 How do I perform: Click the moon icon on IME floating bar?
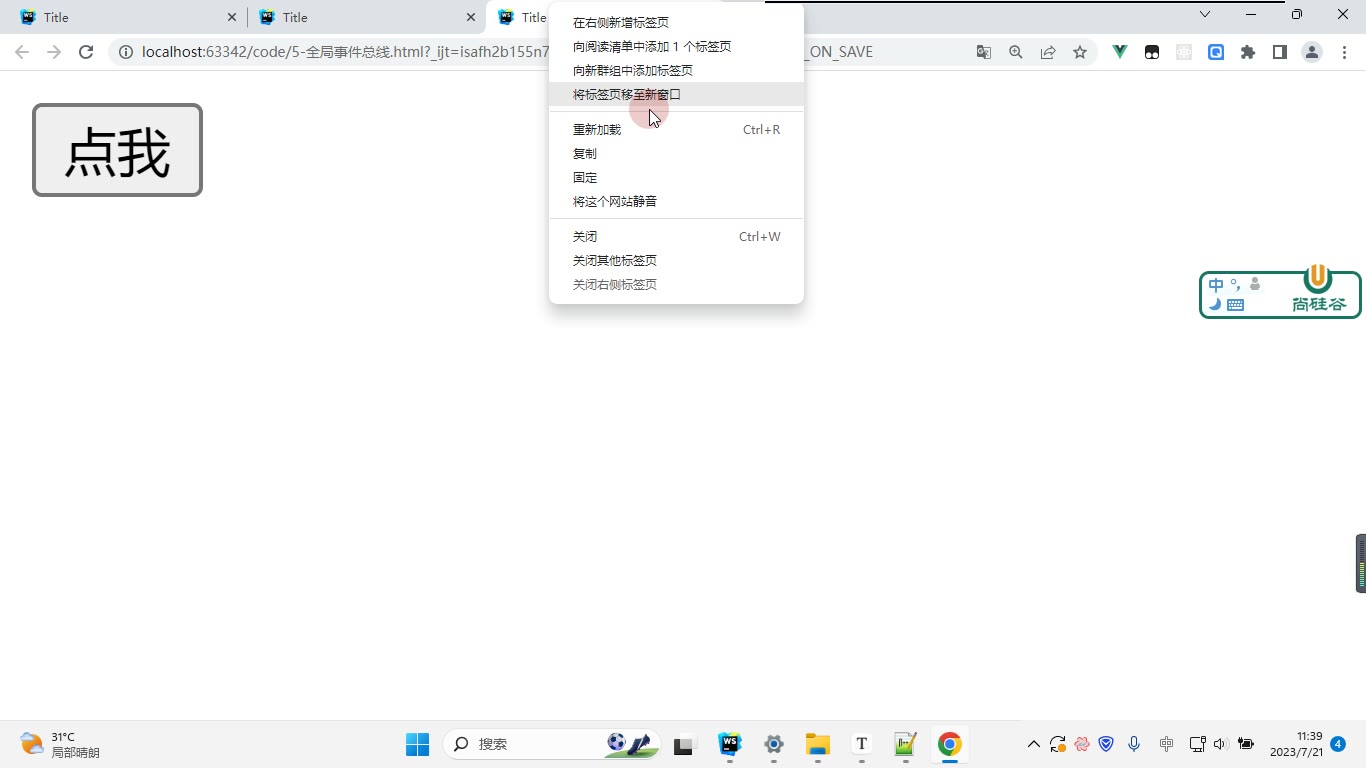pos(1215,305)
